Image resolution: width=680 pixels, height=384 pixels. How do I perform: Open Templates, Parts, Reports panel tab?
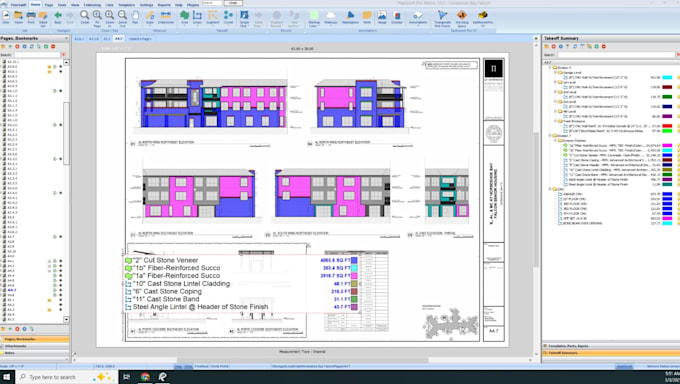(611, 346)
